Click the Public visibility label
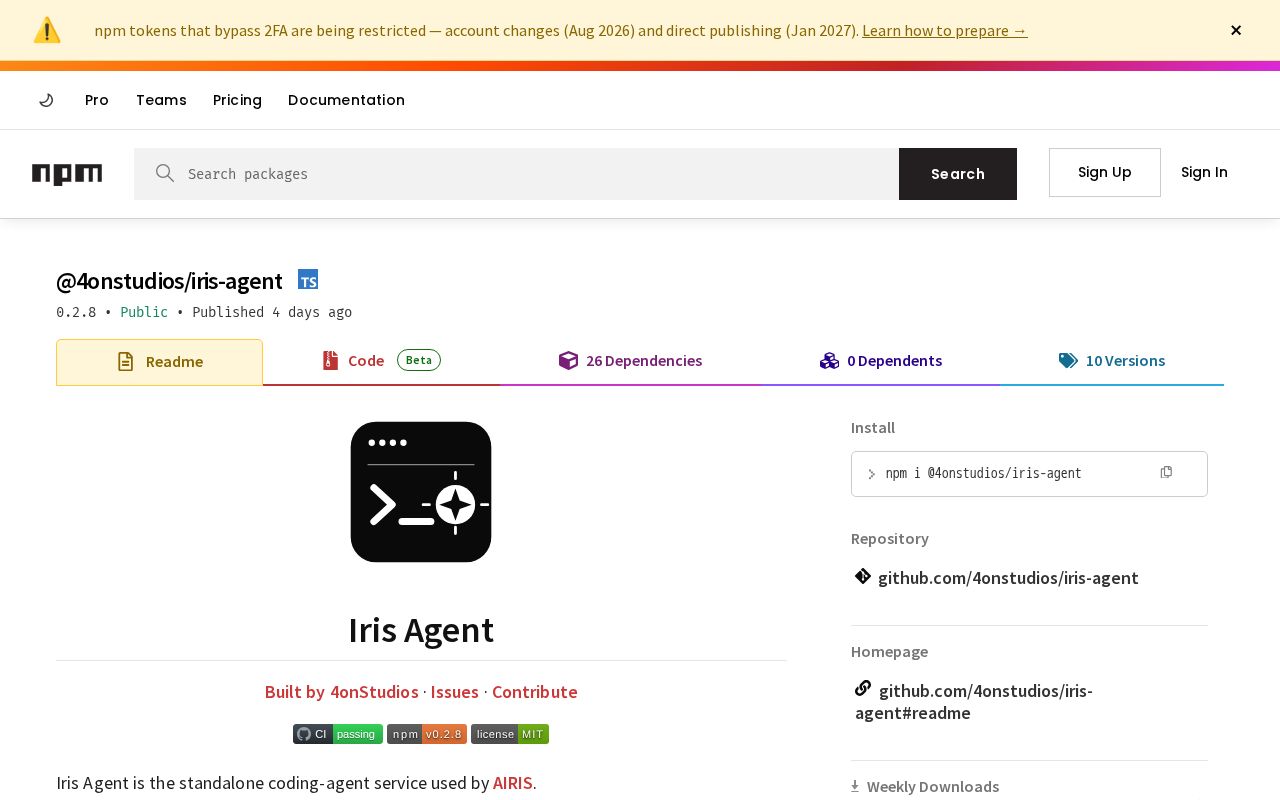 click(144, 312)
